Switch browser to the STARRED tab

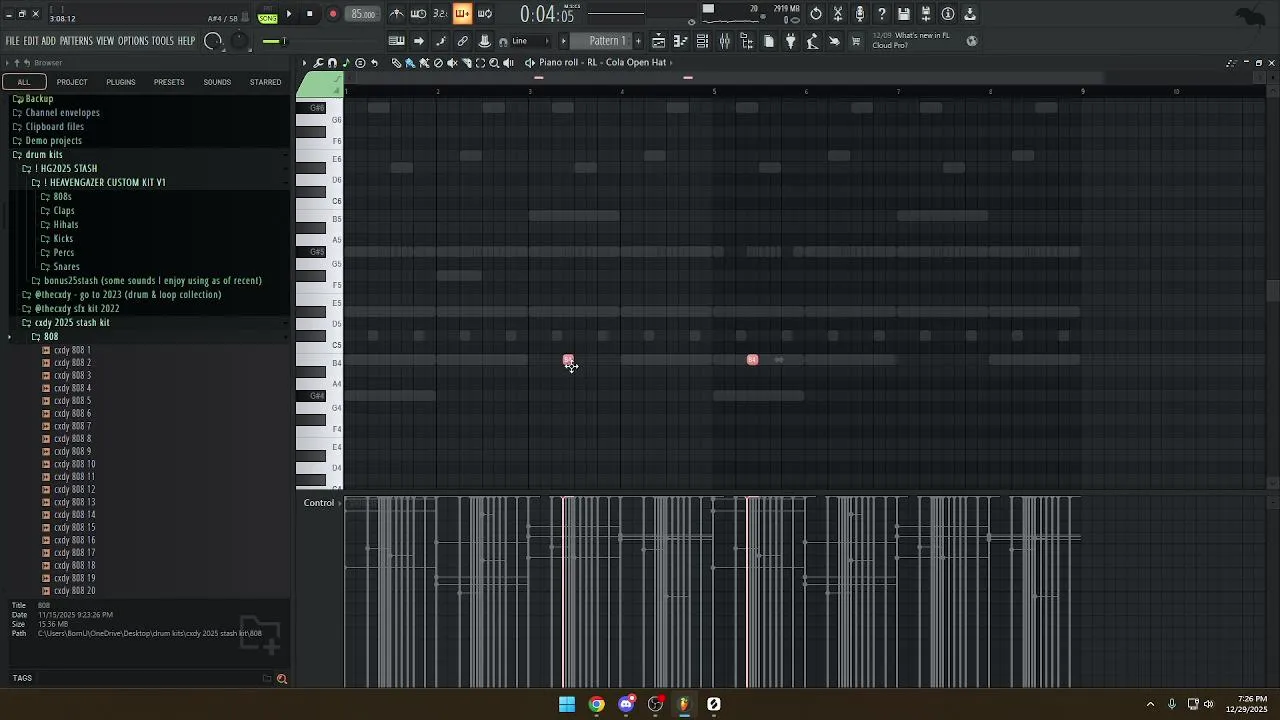point(265,82)
